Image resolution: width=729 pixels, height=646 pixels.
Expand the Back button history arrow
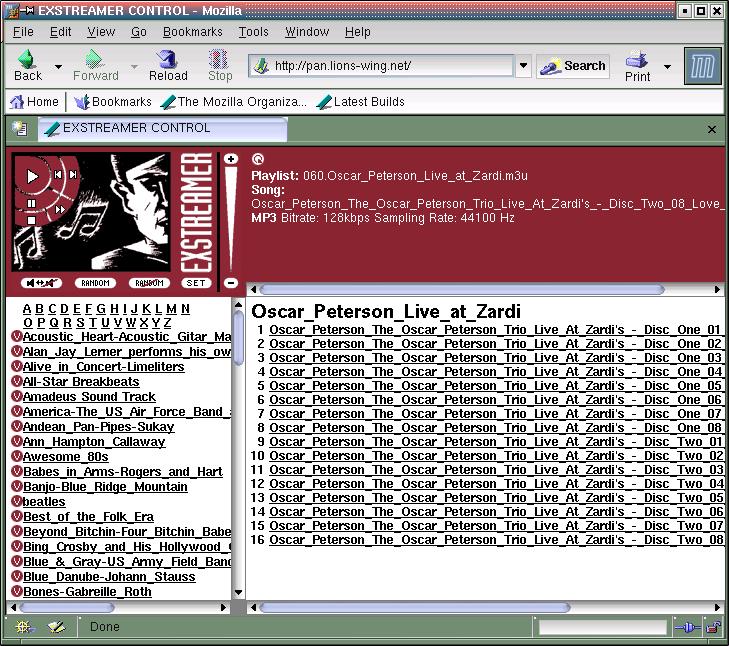pyautogui.click(x=58, y=67)
